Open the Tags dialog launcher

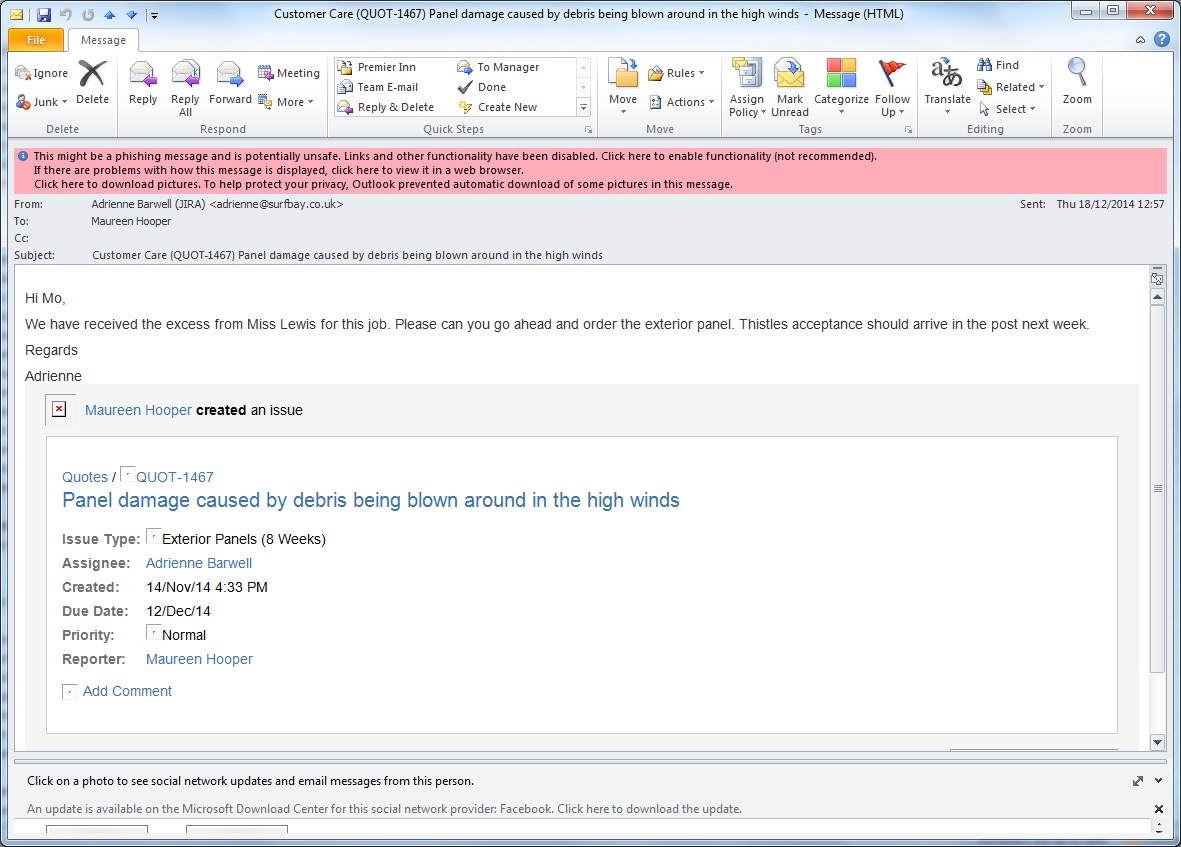point(908,130)
